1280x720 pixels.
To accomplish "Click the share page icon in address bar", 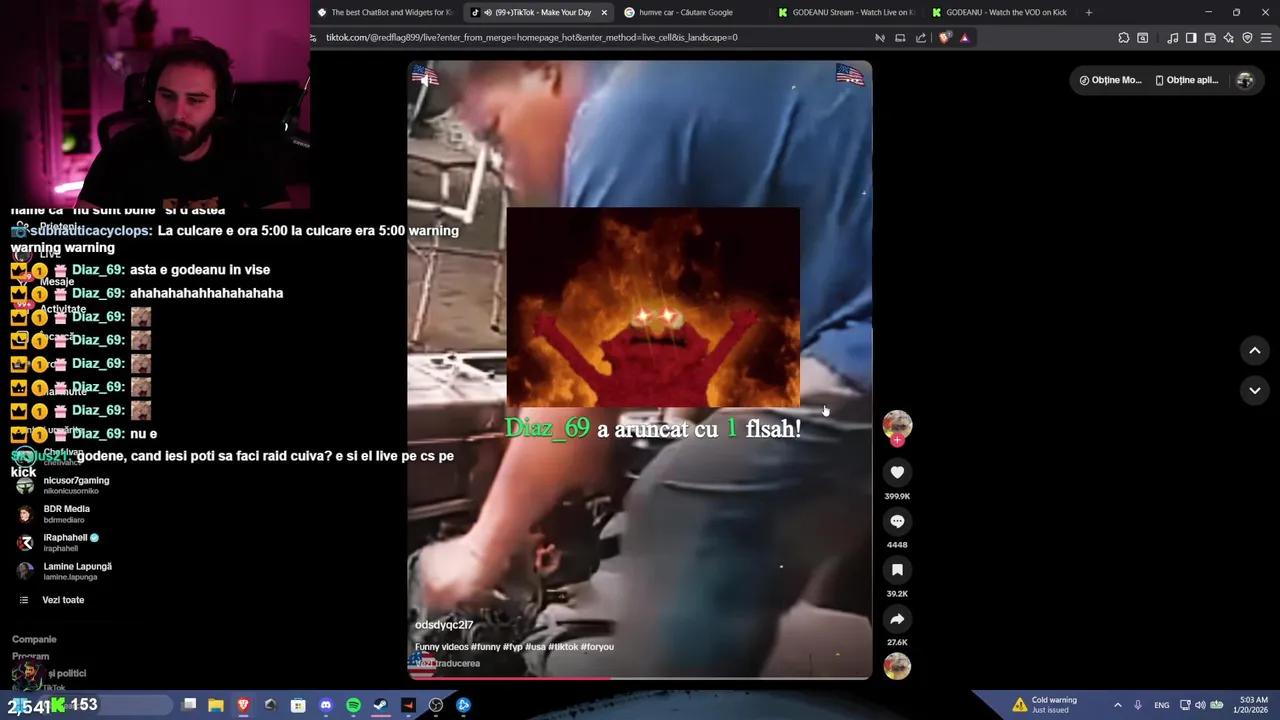I will click(921, 38).
